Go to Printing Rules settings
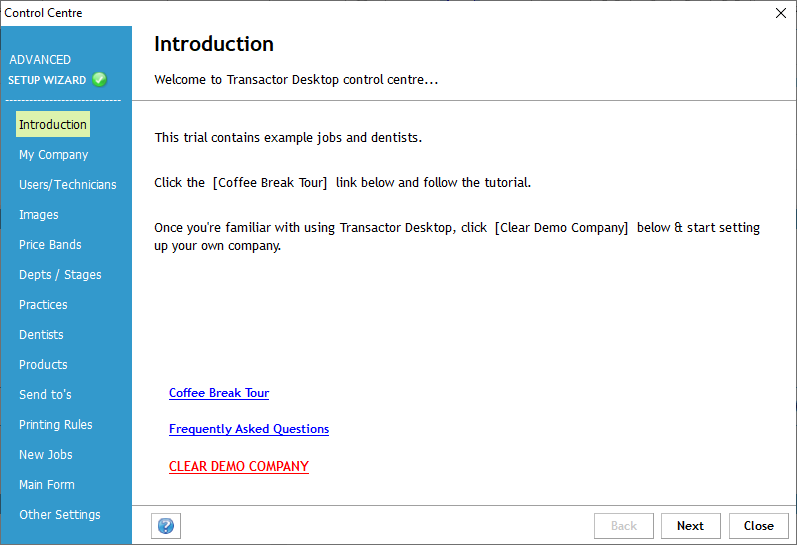The width and height of the screenshot is (797, 545). pos(56,425)
